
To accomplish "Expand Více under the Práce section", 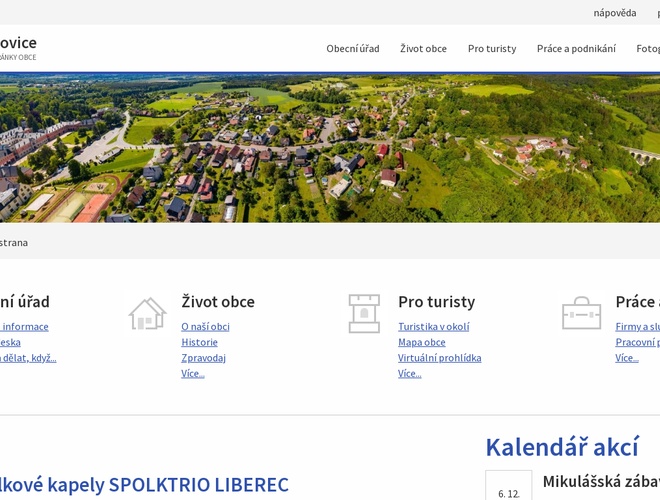I will point(626,358).
